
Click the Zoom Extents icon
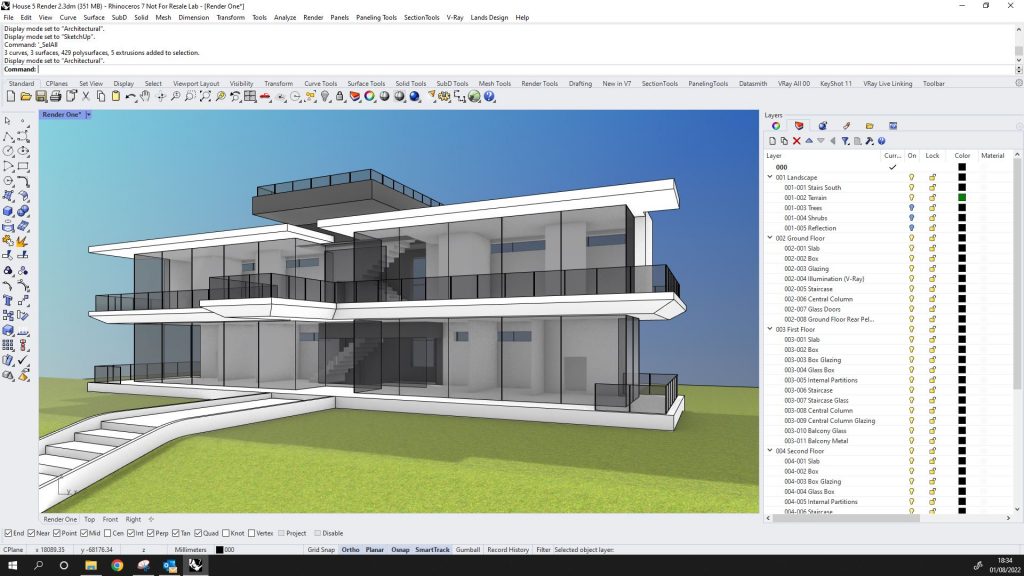click(205, 97)
